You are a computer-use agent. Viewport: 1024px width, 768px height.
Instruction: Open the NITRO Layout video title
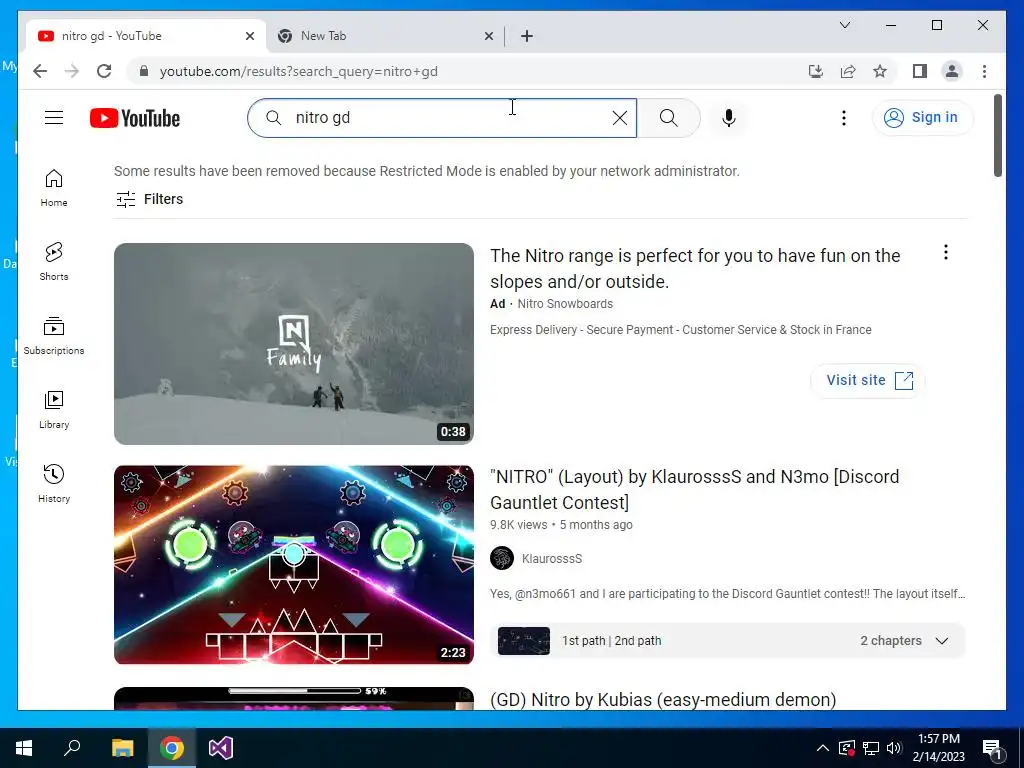[694, 489]
